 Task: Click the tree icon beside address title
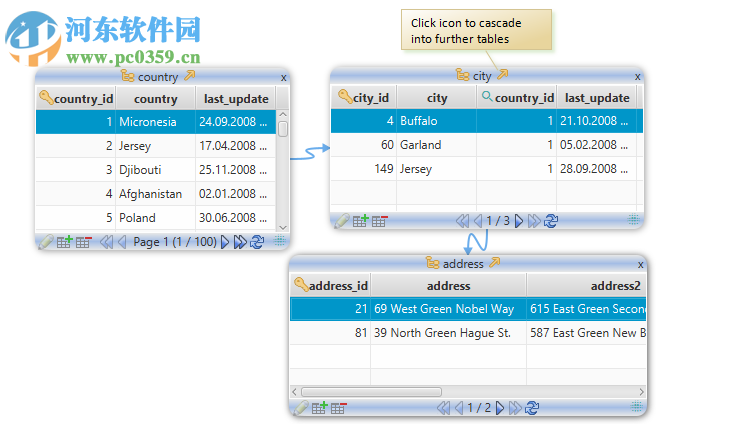pyautogui.click(x=433, y=262)
